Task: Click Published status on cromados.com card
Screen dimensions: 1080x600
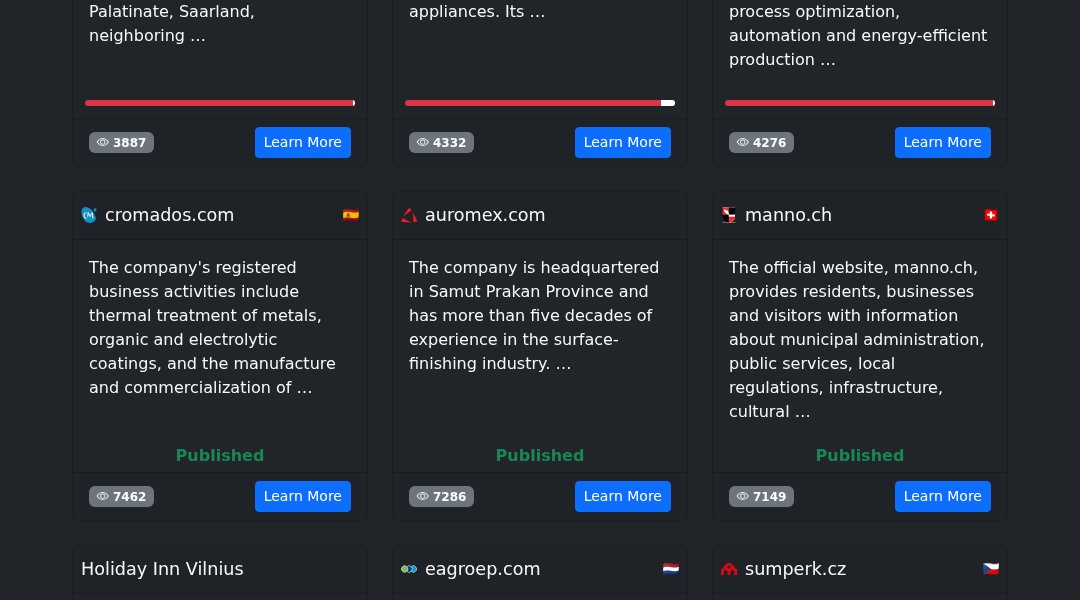Action: point(220,455)
